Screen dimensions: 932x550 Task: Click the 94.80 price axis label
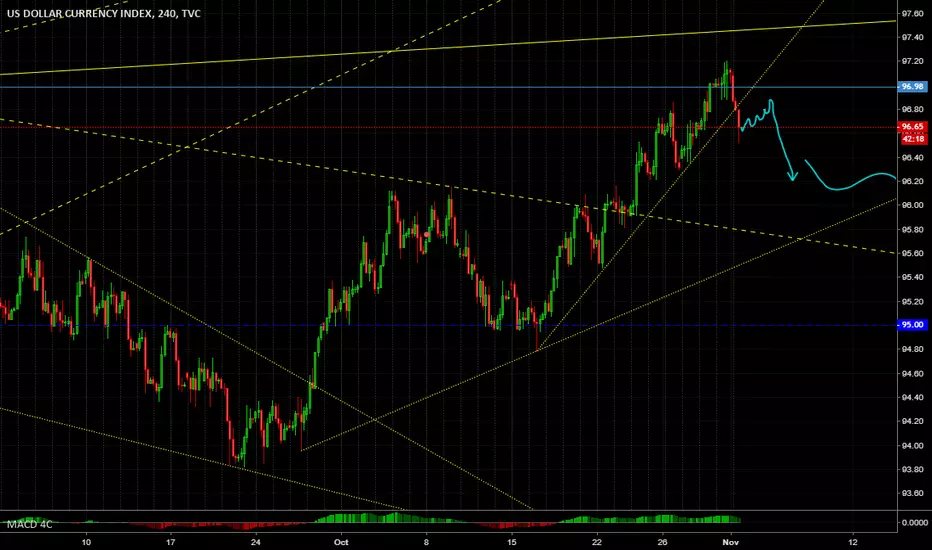912,349
